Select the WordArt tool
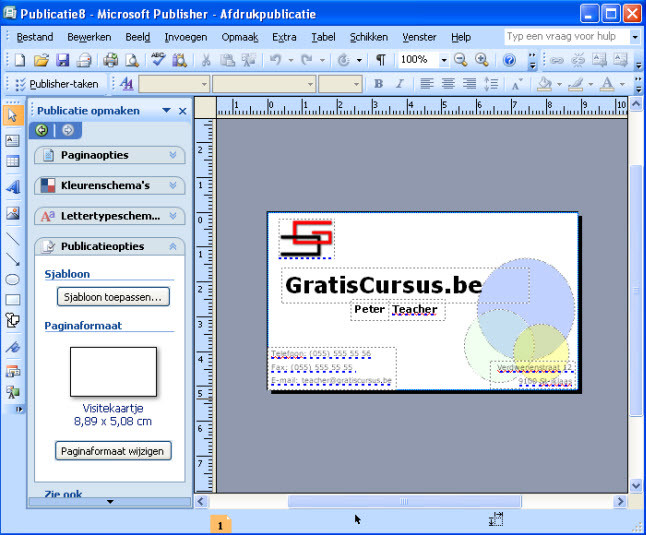Viewport: 646px width, 535px height. (x=13, y=187)
